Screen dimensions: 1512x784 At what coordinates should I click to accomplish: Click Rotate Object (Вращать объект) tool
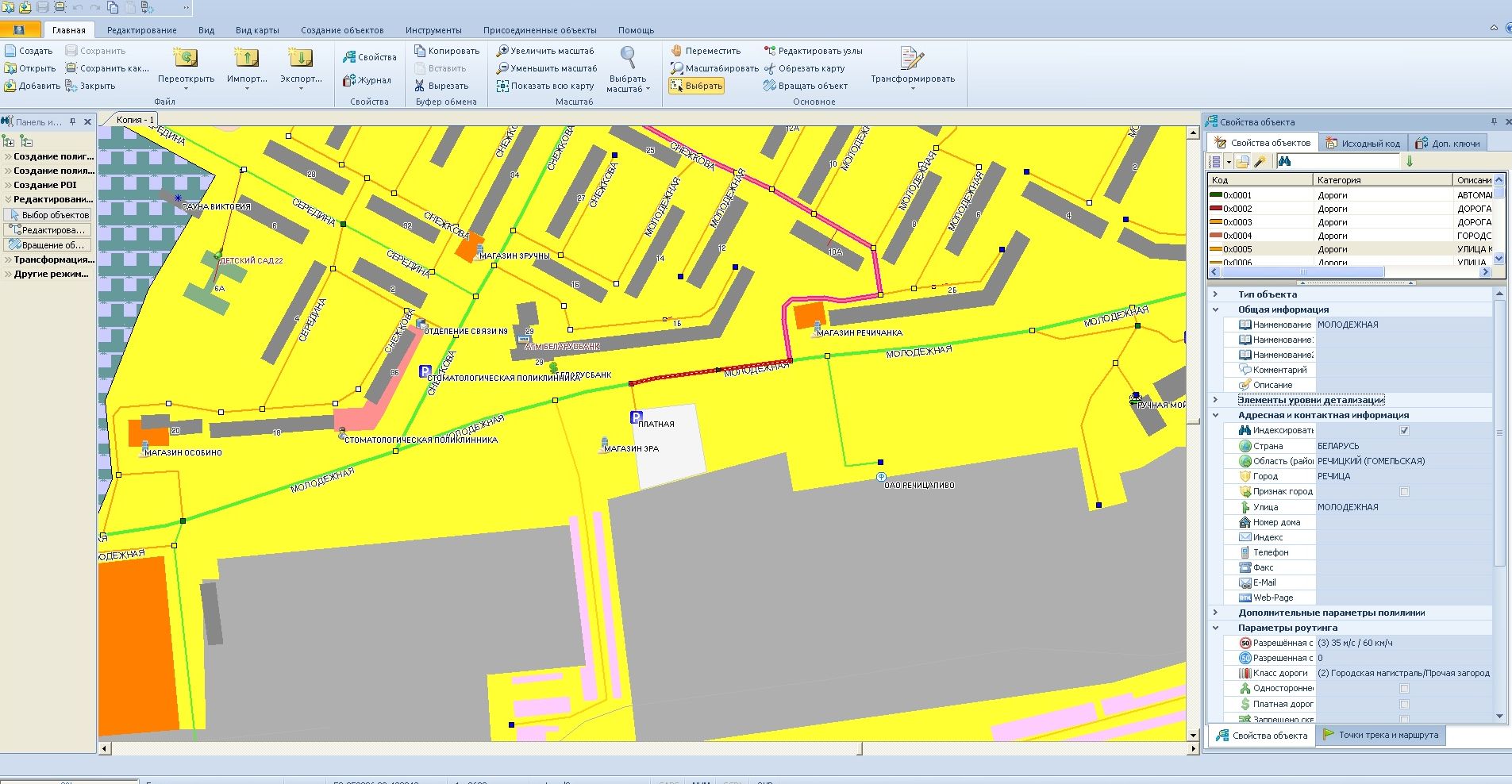tap(806, 86)
